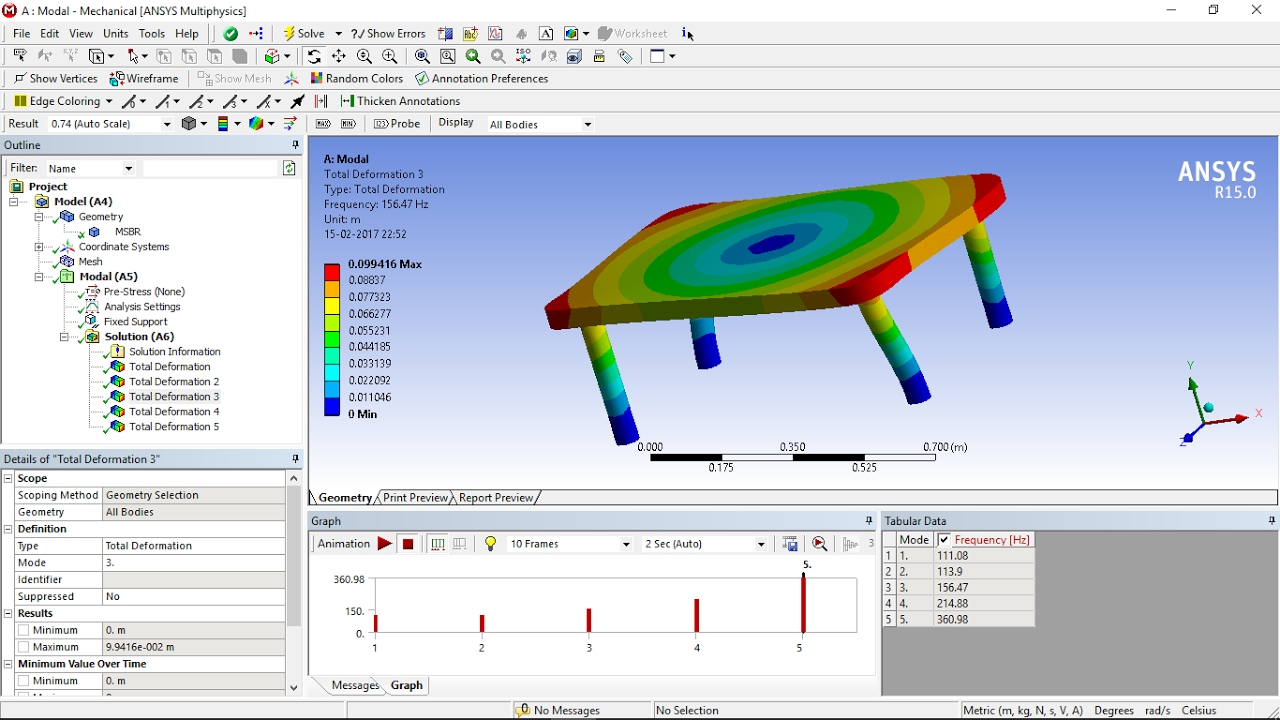Select the Pan view tool

coord(339,57)
